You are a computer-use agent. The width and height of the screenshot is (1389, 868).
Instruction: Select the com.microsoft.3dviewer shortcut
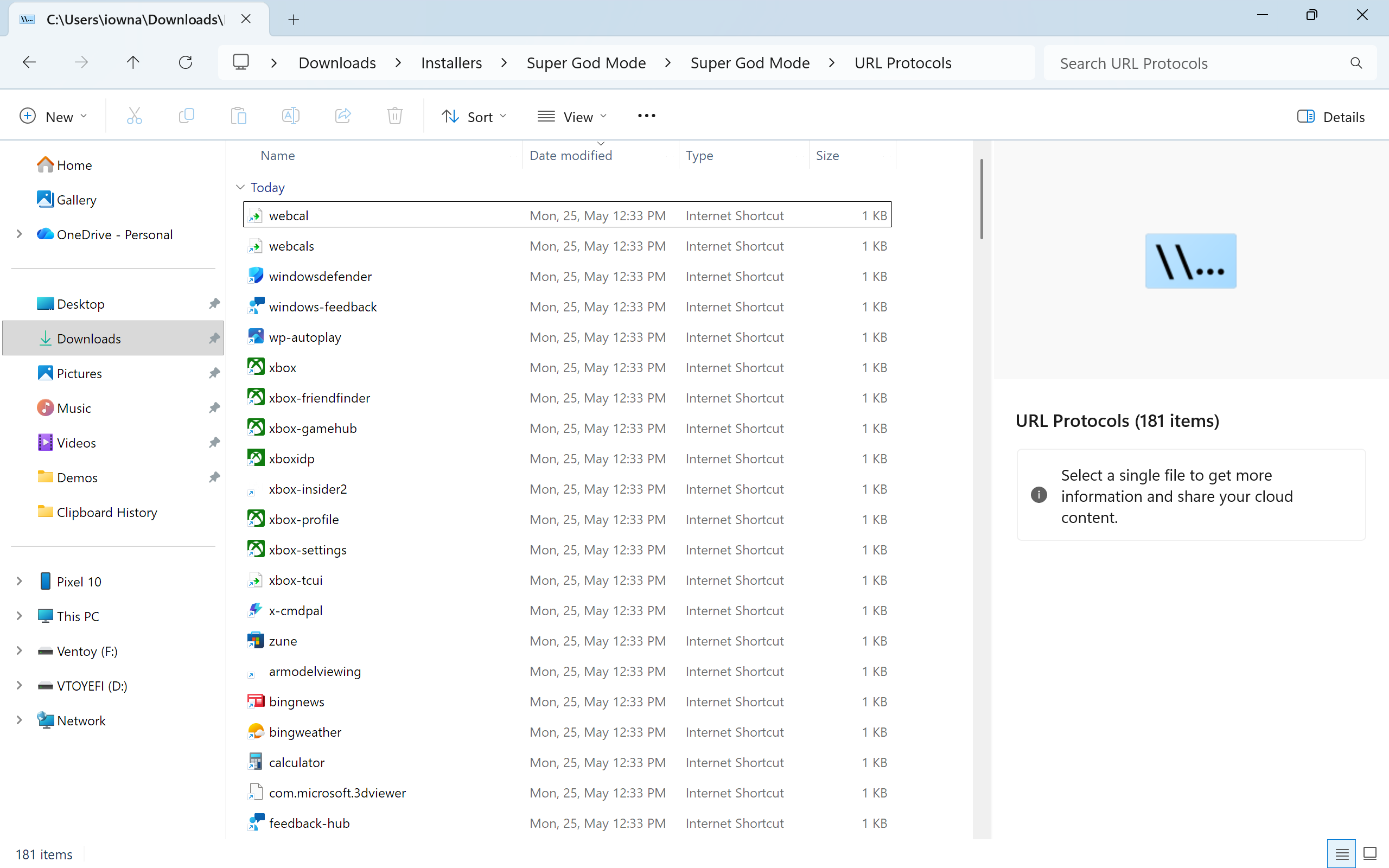[567, 792]
